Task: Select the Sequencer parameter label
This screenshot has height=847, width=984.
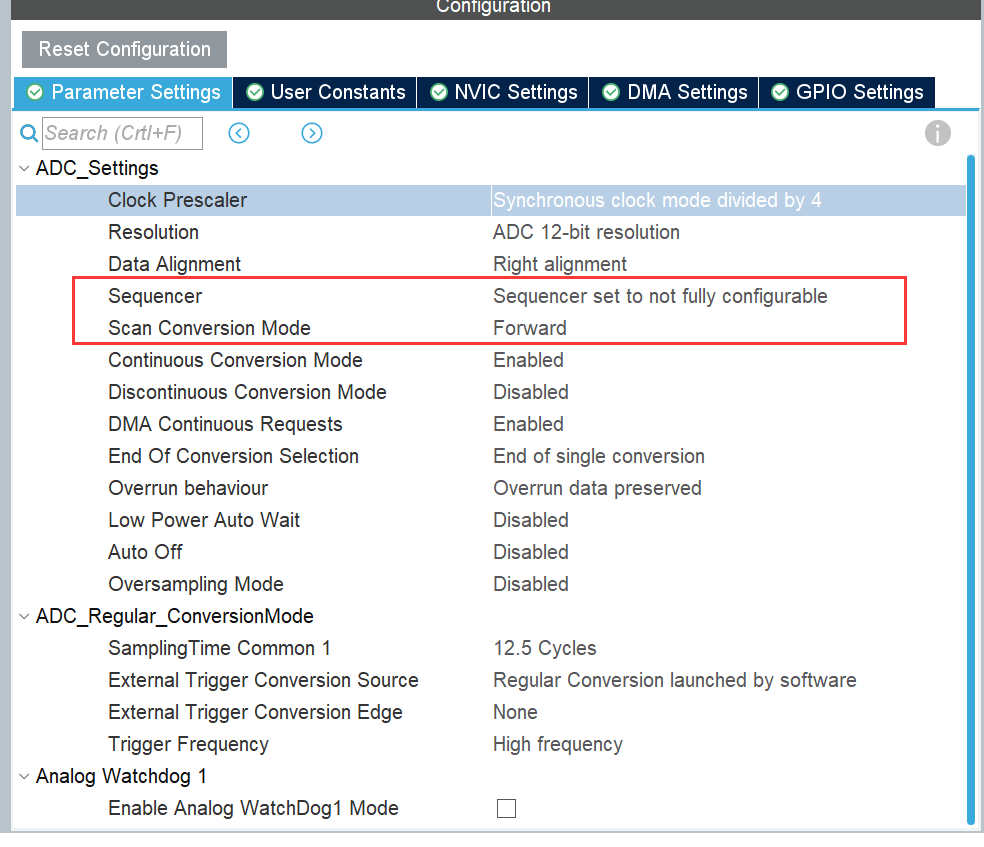Action: click(x=155, y=296)
